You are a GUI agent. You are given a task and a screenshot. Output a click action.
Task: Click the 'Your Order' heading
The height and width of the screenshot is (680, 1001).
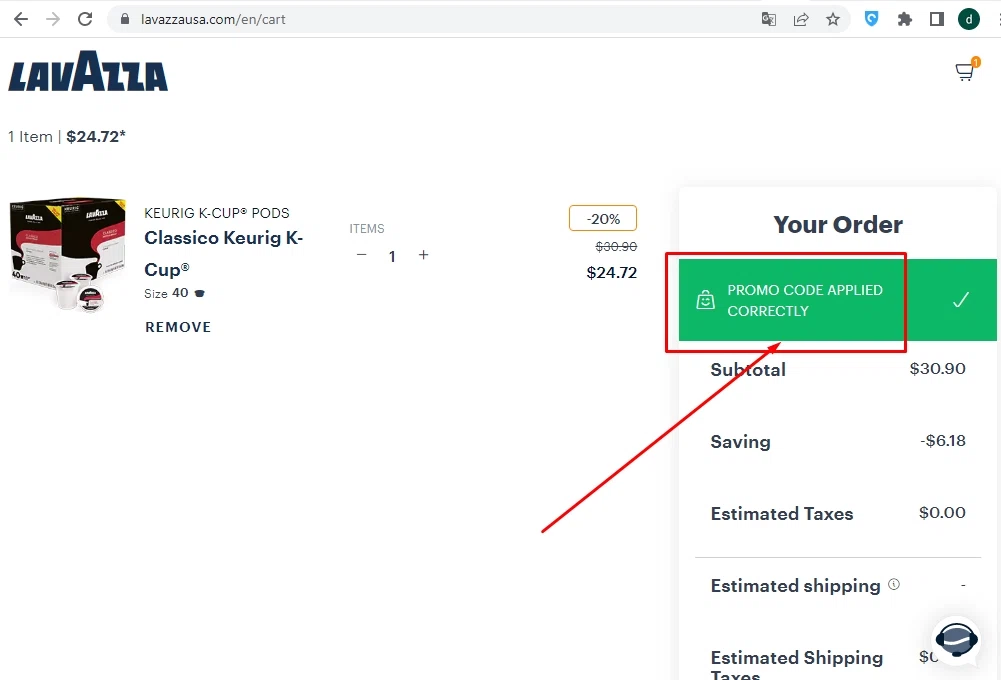tap(838, 225)
